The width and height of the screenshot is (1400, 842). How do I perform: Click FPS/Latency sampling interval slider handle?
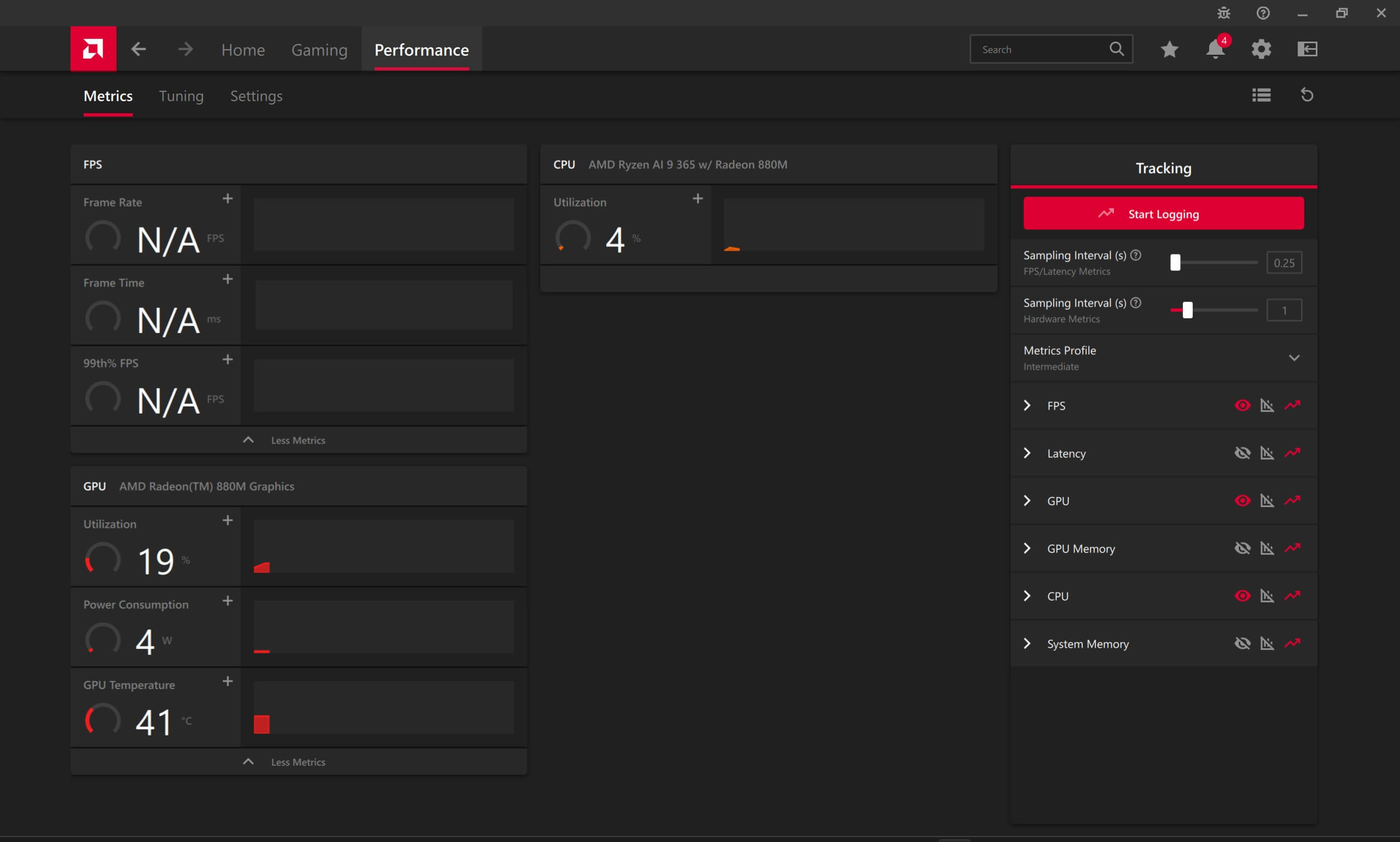pos(1175,262)
